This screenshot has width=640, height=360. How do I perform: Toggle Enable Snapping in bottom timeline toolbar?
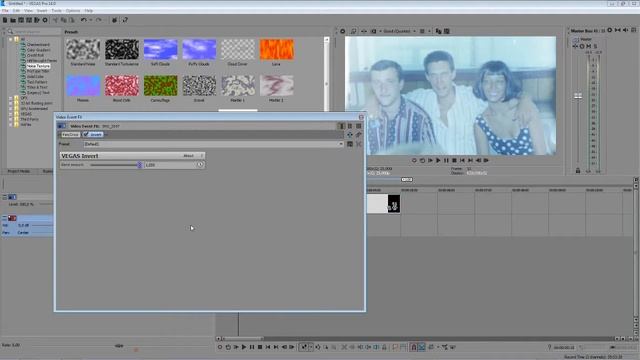tap(413, 347)
